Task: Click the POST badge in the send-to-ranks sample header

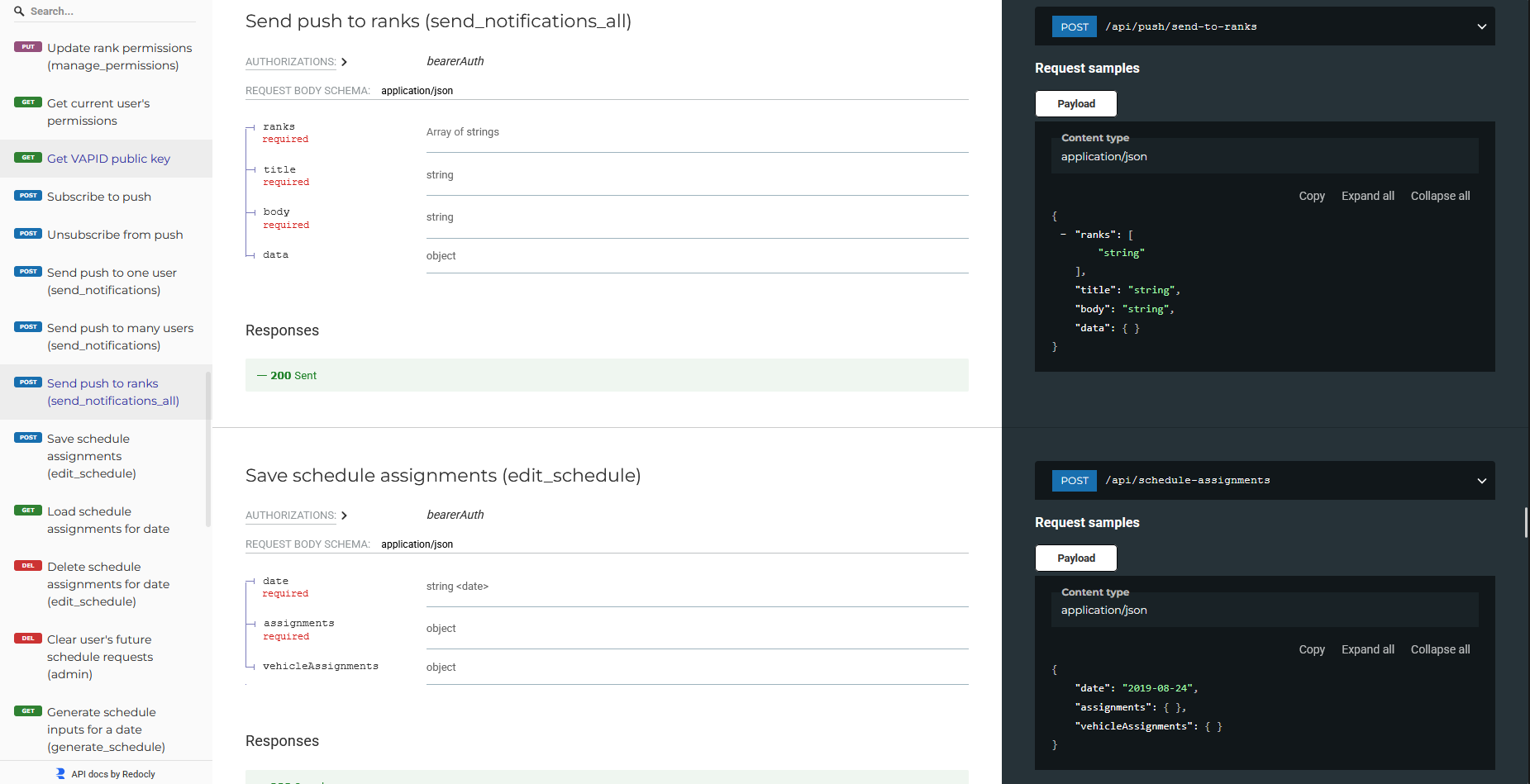Action: [1074, 26]
